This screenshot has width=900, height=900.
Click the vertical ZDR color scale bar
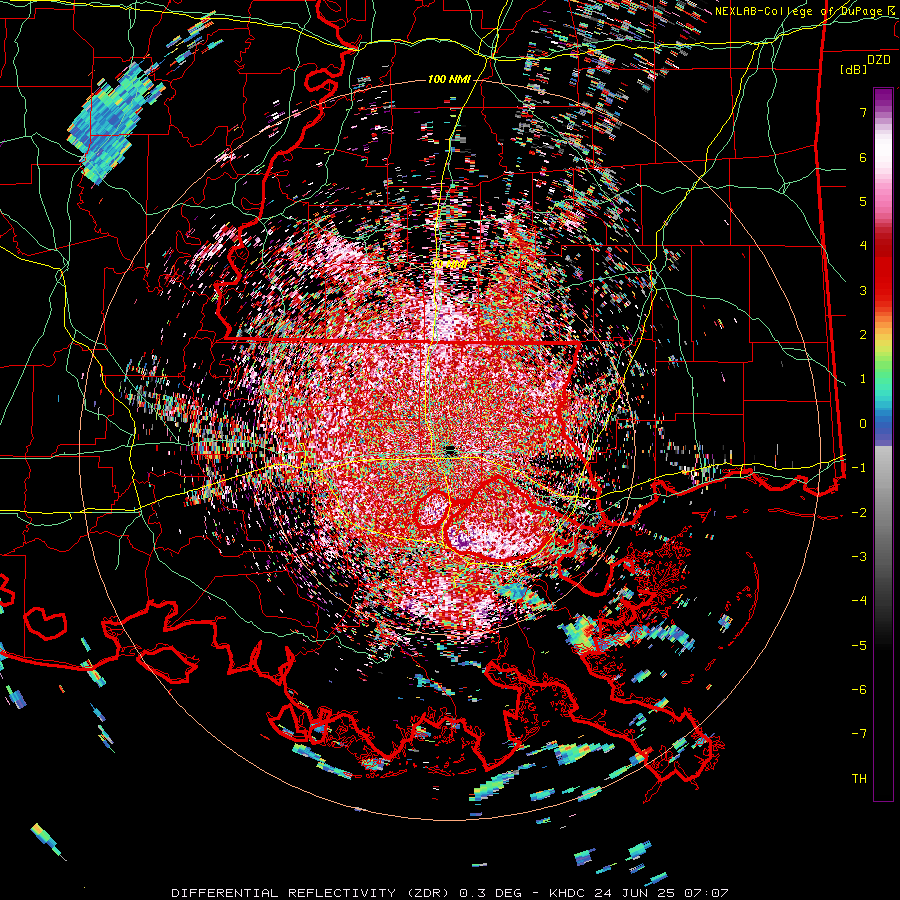[x=883, y=444]
